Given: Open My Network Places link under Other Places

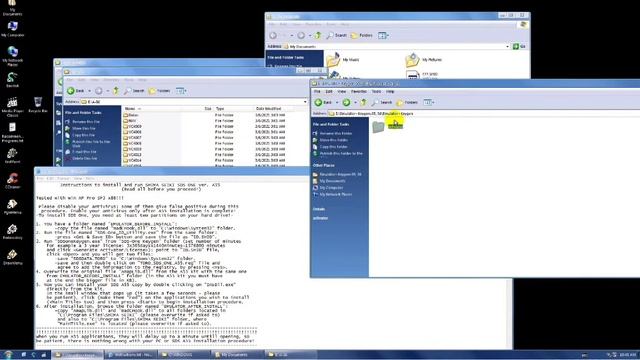Looking at the screenshot, I should 332,195.
